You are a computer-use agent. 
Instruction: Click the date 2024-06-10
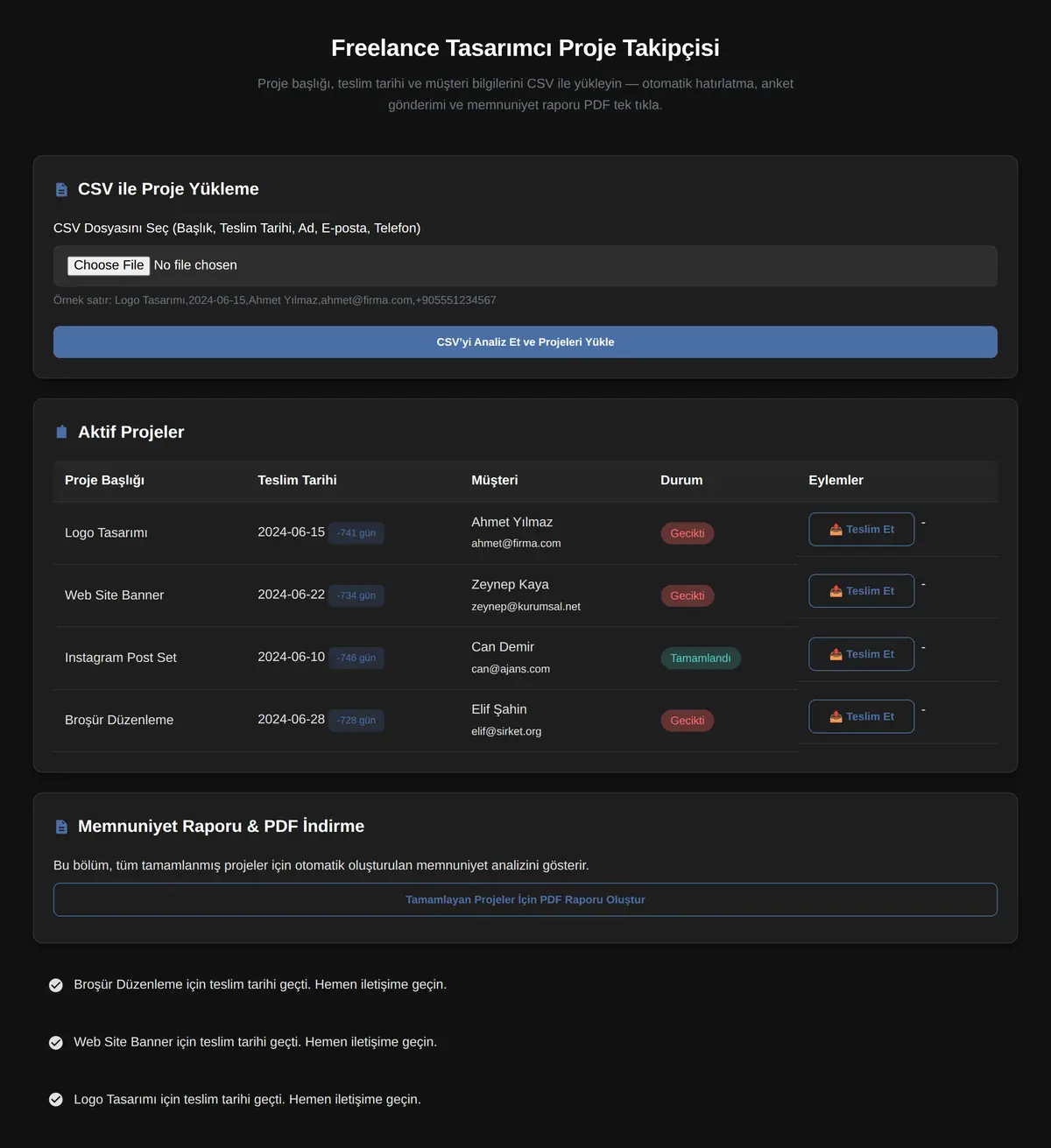tap(291, 657)
